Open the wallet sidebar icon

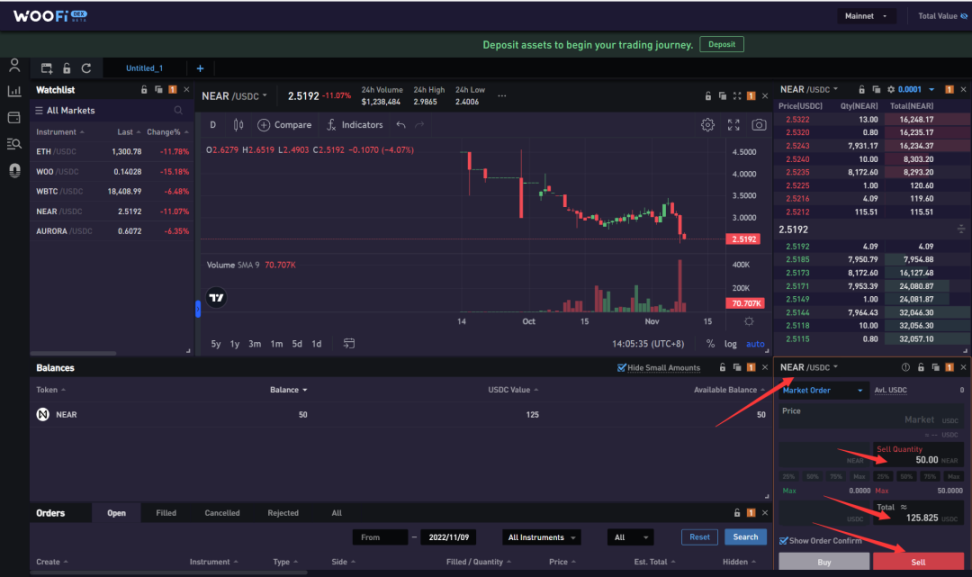pos(14,117)
